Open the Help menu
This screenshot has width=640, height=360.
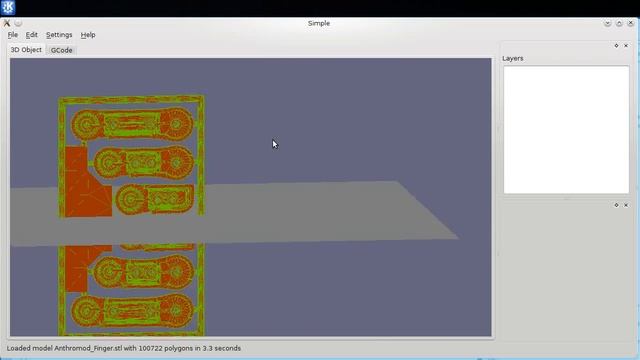(88, 35)
